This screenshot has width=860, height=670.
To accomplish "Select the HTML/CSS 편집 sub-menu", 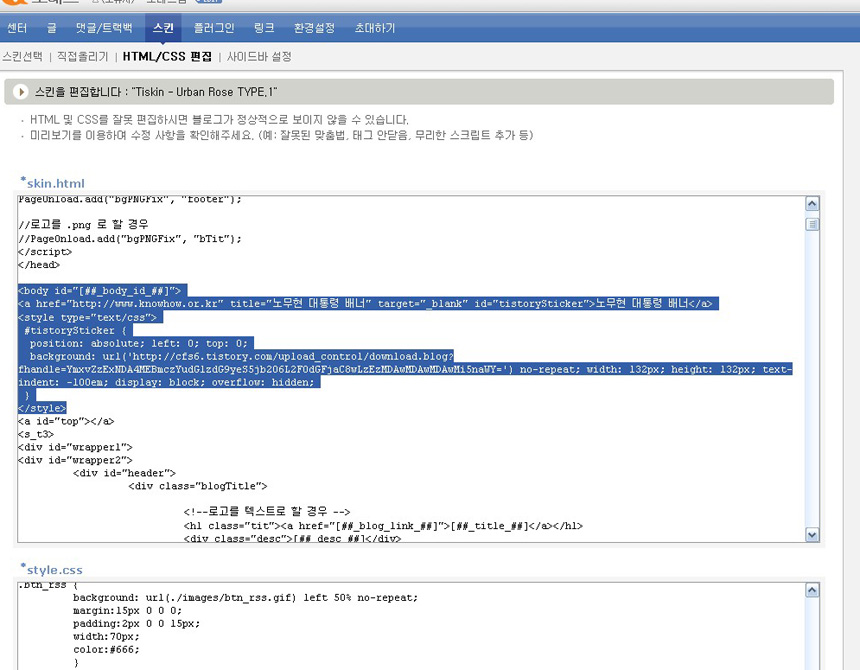I will [167, 56].
